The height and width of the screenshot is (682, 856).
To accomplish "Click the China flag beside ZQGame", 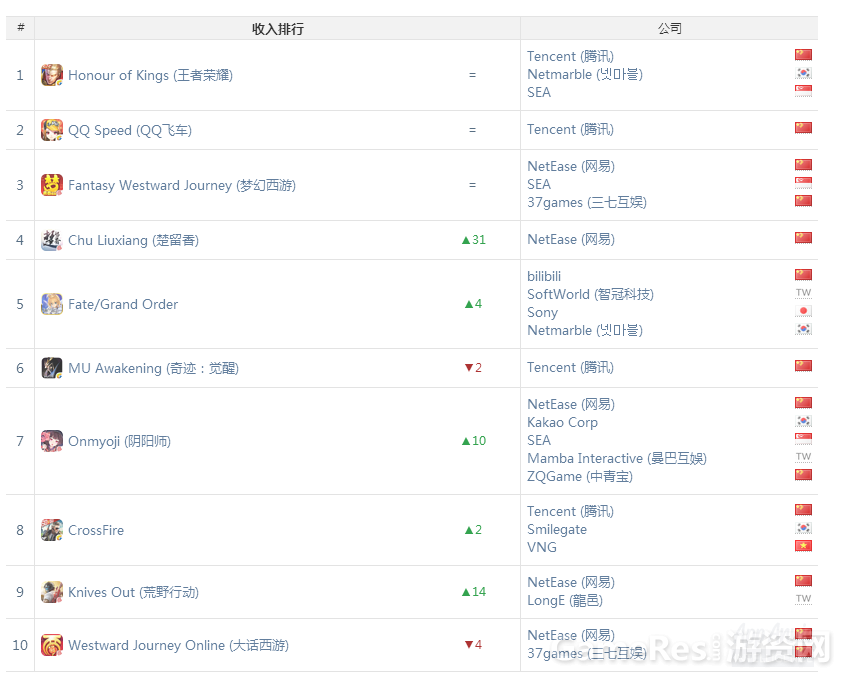I will tap(803, 475).
